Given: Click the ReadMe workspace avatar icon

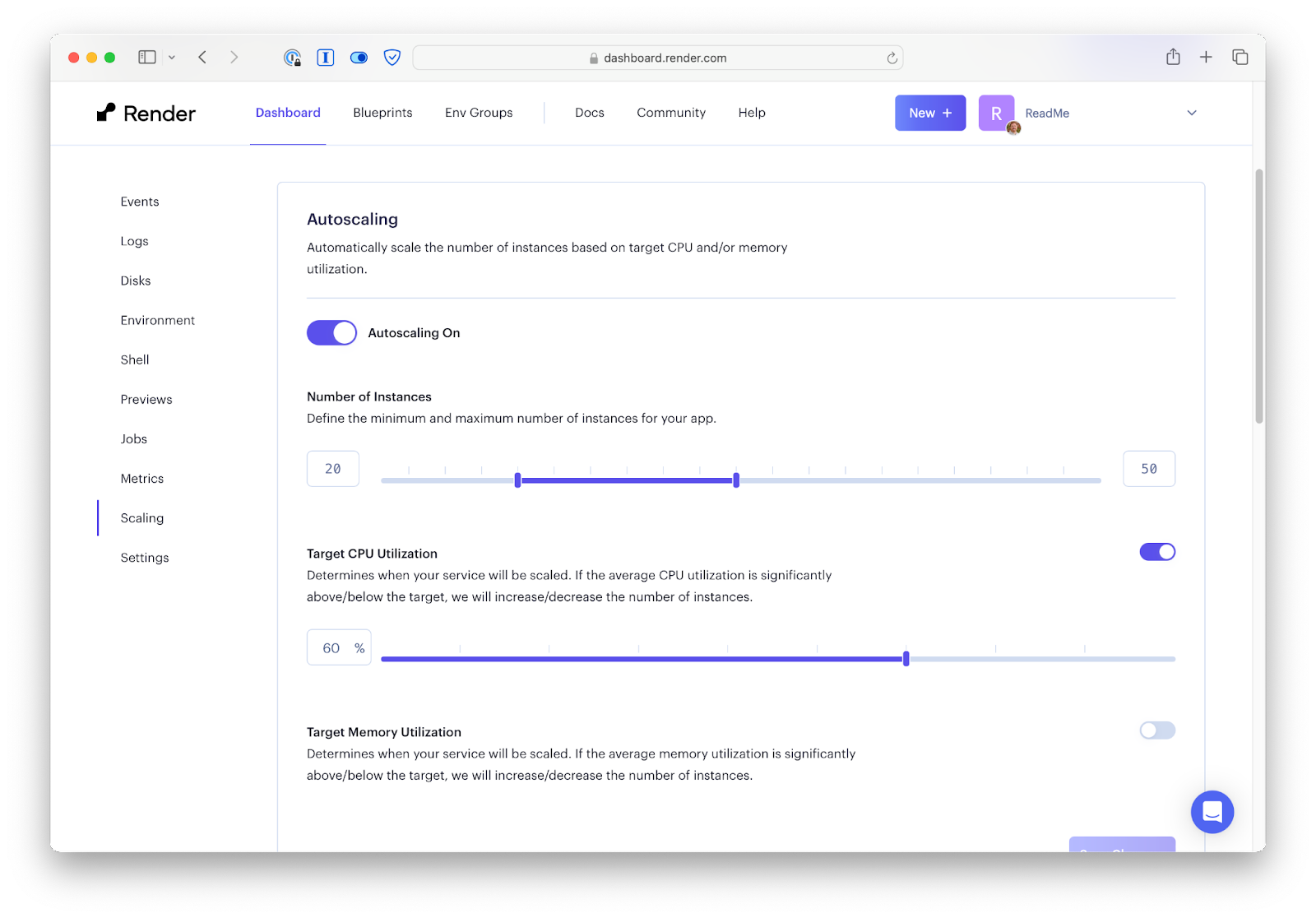Looking at the screenshot, I should pyautogui.click(x=996, y=113).
